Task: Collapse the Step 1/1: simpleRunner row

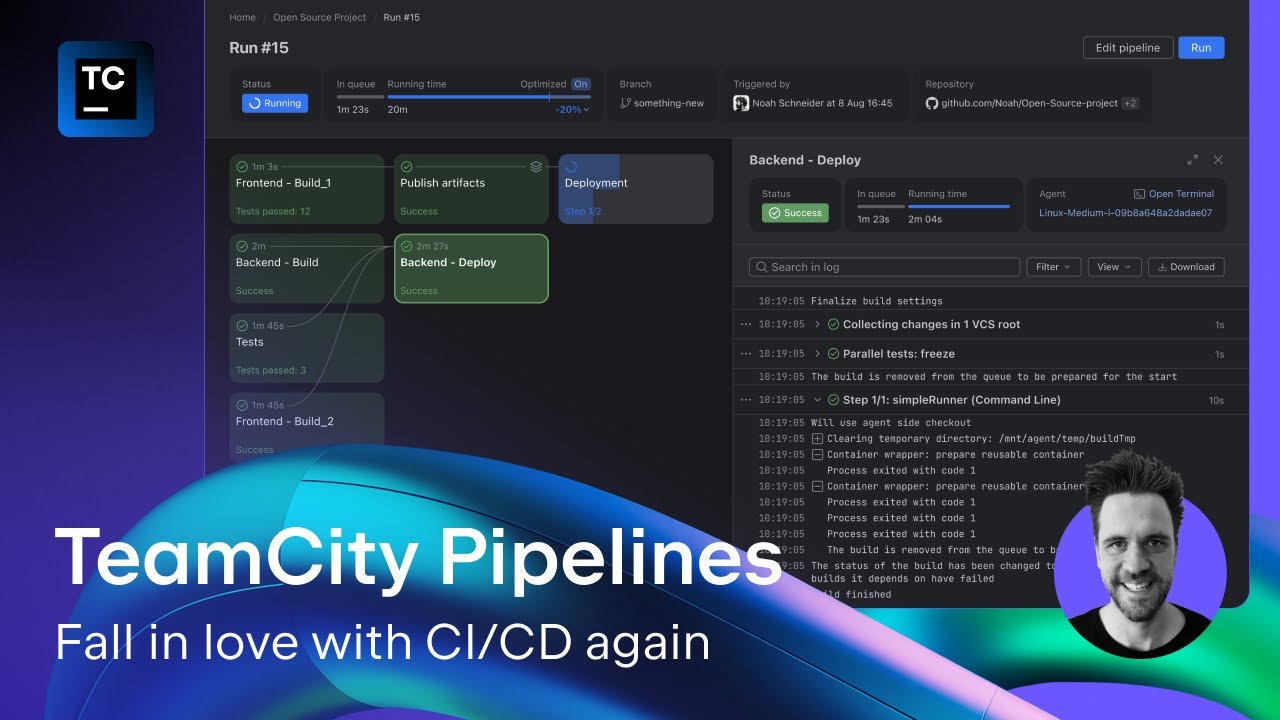Action: coord(817,400)
